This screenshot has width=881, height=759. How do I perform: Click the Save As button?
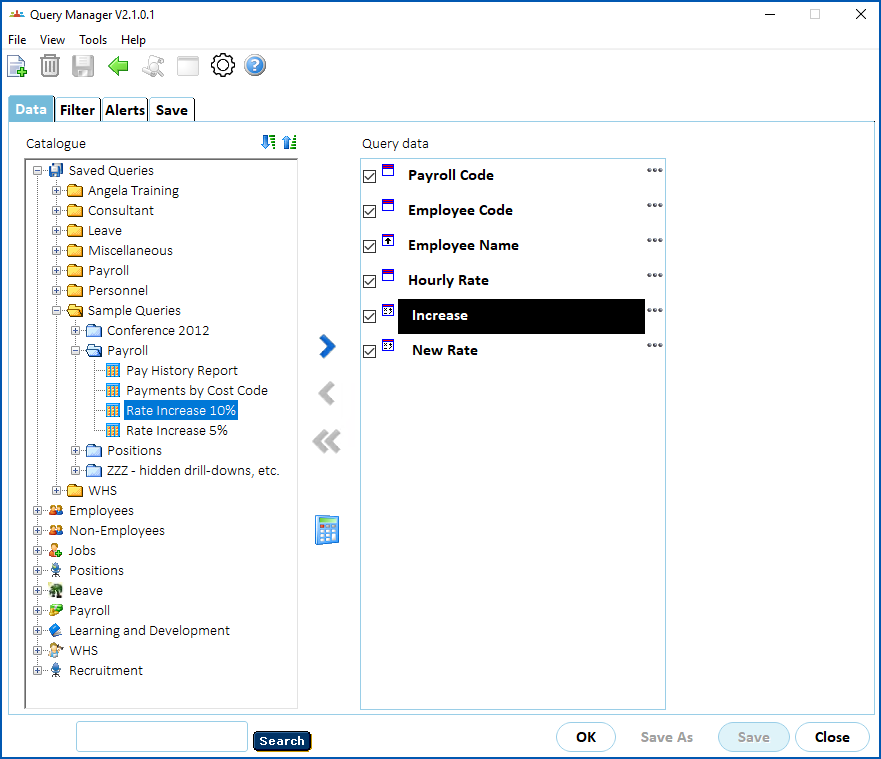[667, 737]
